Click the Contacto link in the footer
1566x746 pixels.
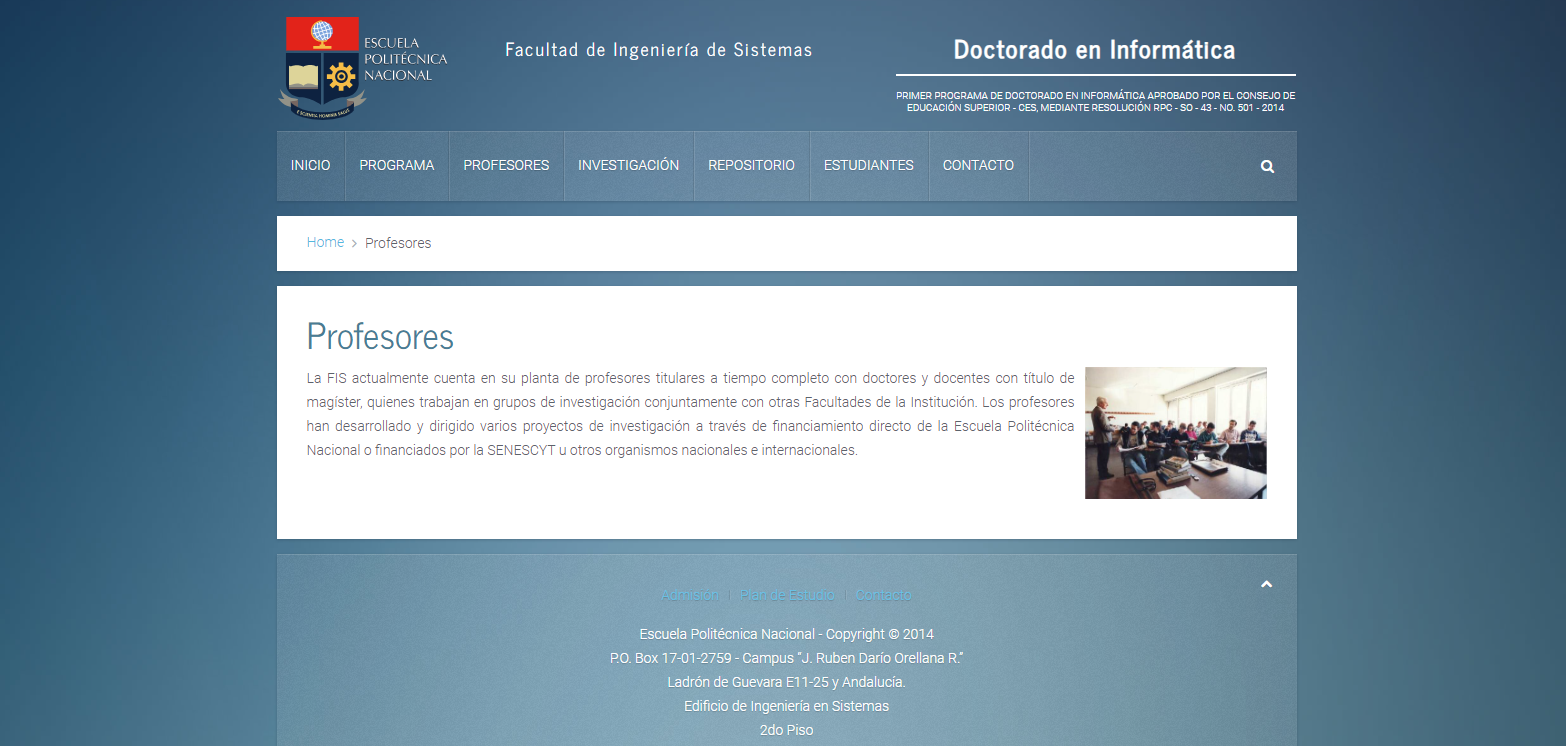(x=883, y=595)
